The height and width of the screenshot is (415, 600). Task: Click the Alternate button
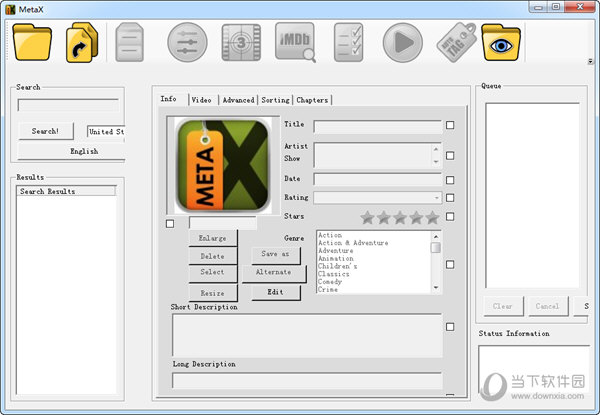[x=274, y=272]
